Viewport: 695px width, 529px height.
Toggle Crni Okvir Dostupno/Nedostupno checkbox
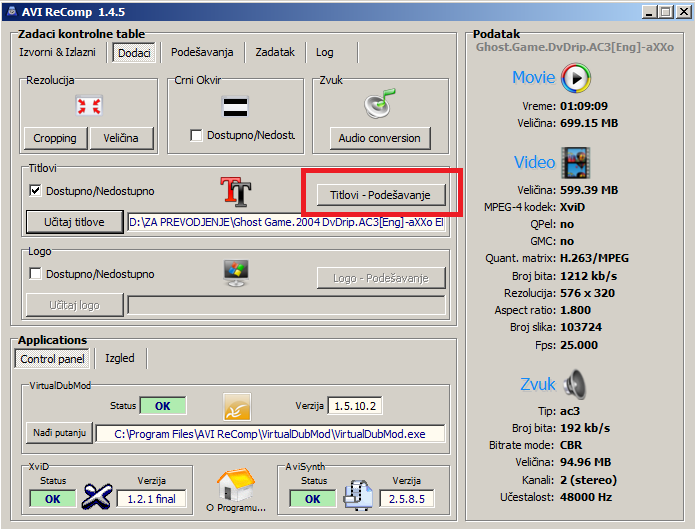click(196, 135)
